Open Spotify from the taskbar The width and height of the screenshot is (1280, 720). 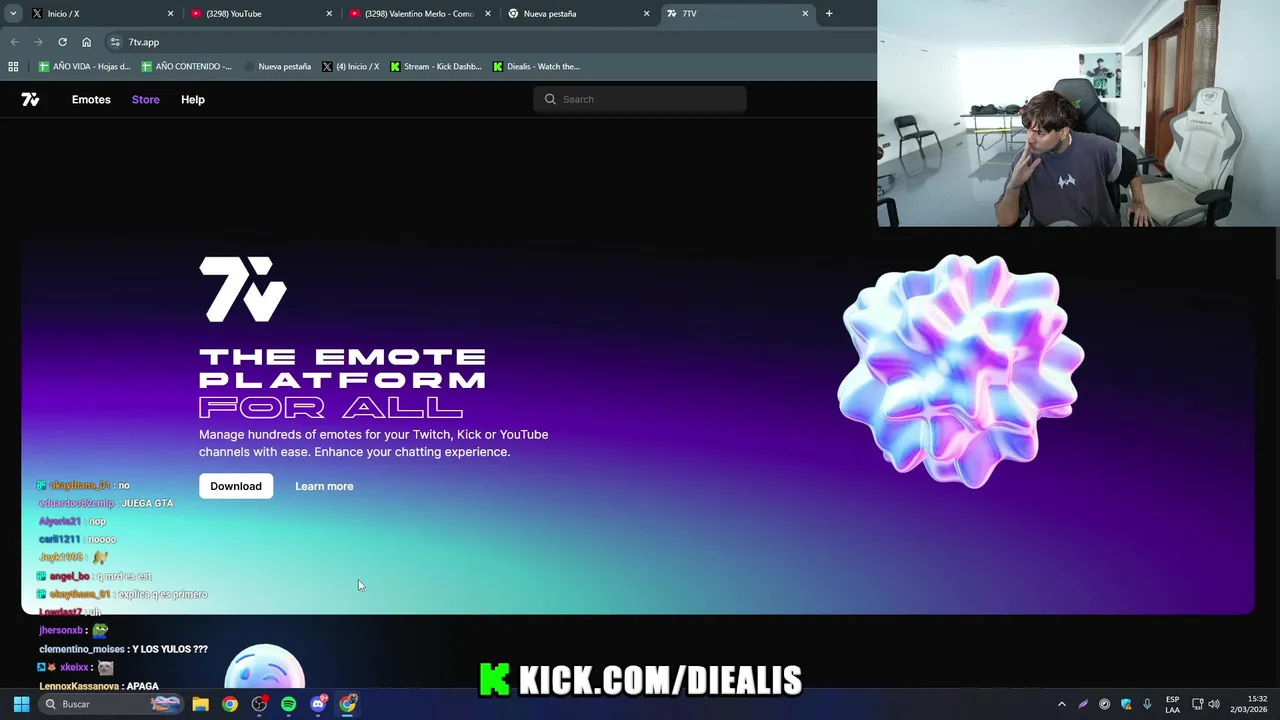pos(289,704)
